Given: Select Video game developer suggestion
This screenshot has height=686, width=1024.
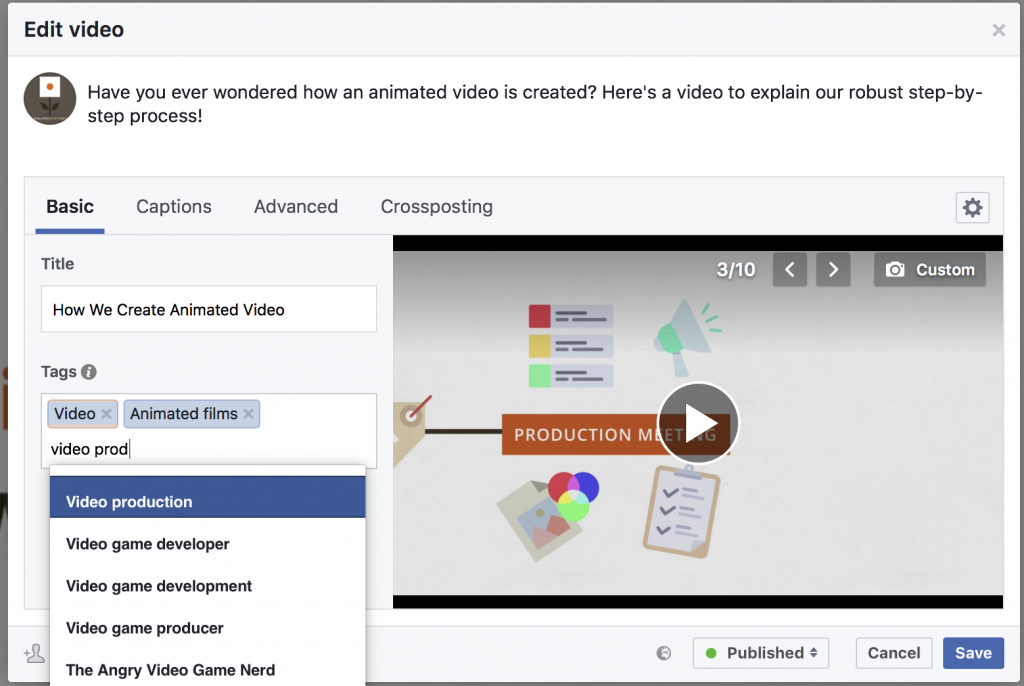Looking at the screenshot, I should (x=208, y=544).
